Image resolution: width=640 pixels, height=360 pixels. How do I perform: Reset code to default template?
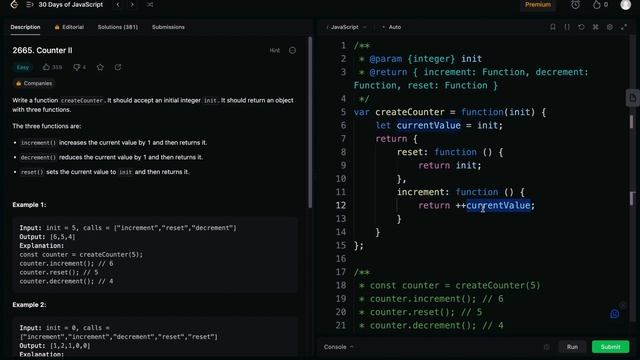coord(581,27)
